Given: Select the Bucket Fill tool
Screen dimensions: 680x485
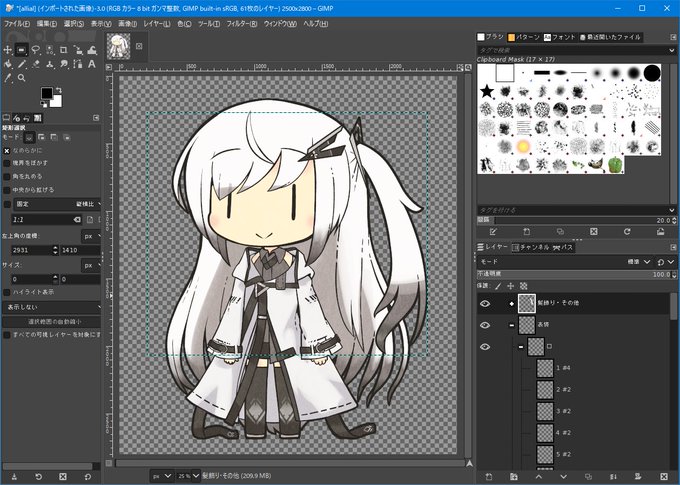Looking at the screenshot, I should (x=7, y=64).
